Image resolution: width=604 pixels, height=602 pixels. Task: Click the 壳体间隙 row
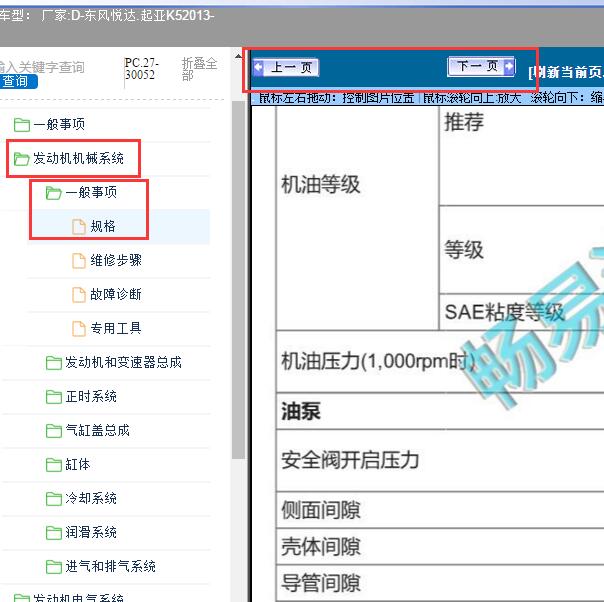tap(440, 547)
